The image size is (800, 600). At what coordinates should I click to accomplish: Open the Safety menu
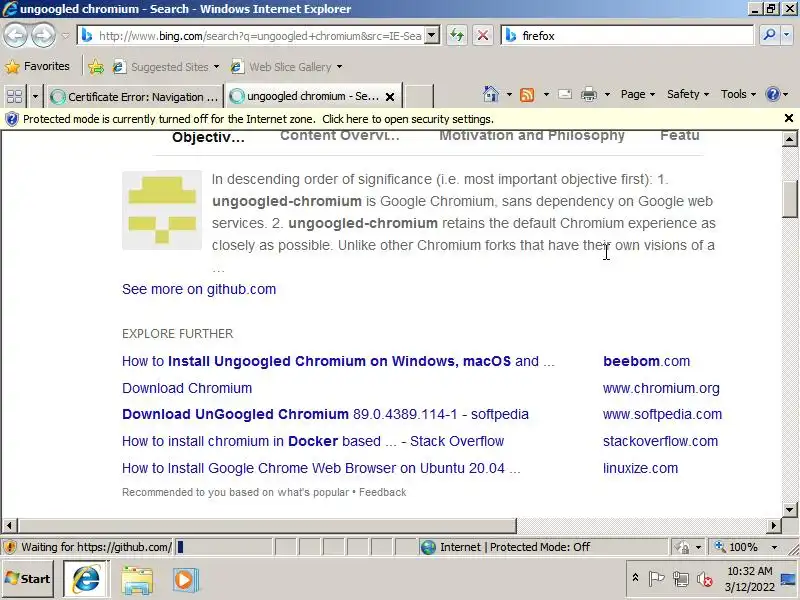coord(688,94)
